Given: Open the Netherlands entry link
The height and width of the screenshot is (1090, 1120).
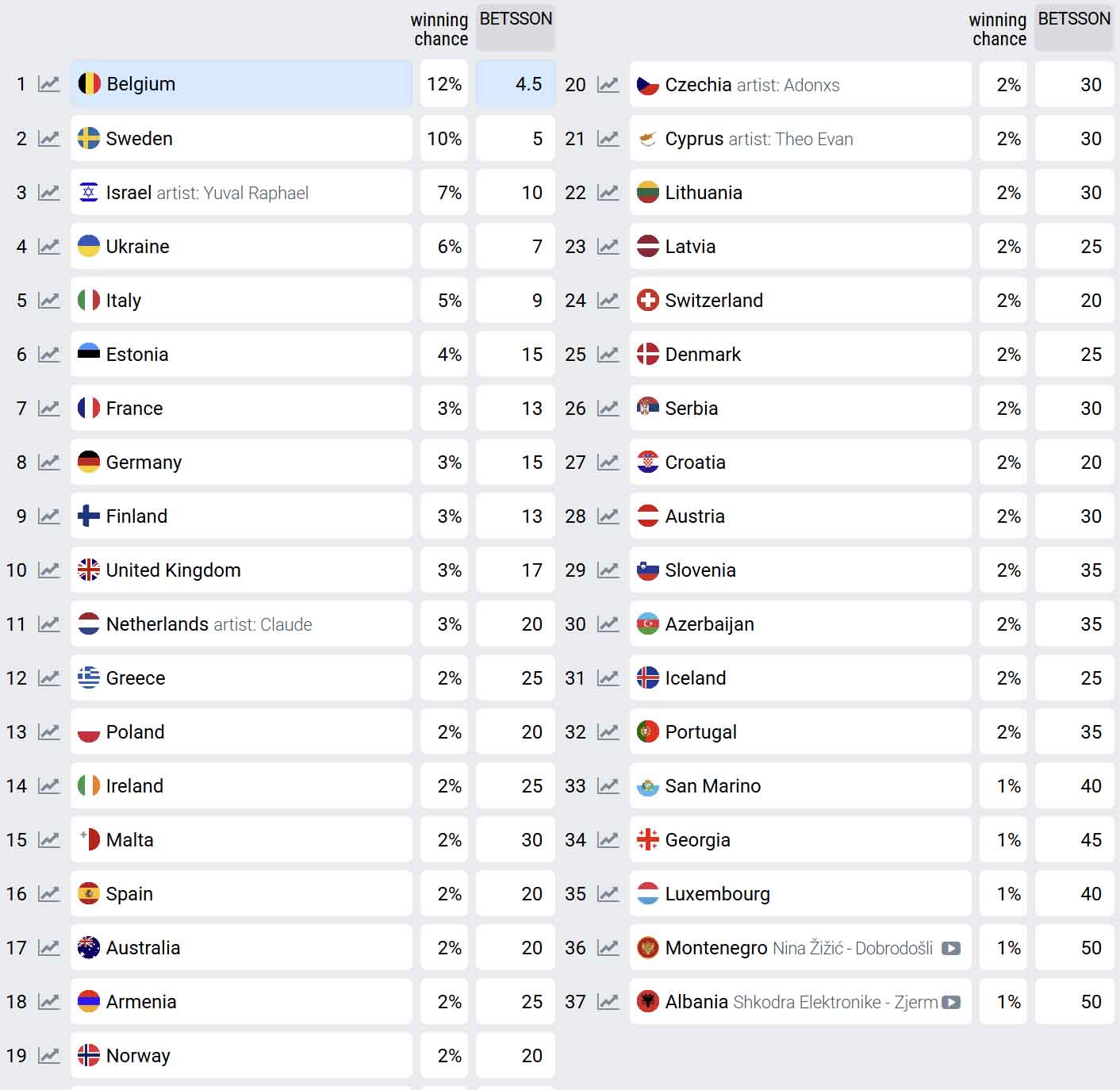Looking at the screenshot, I should (x=157, y=624).
